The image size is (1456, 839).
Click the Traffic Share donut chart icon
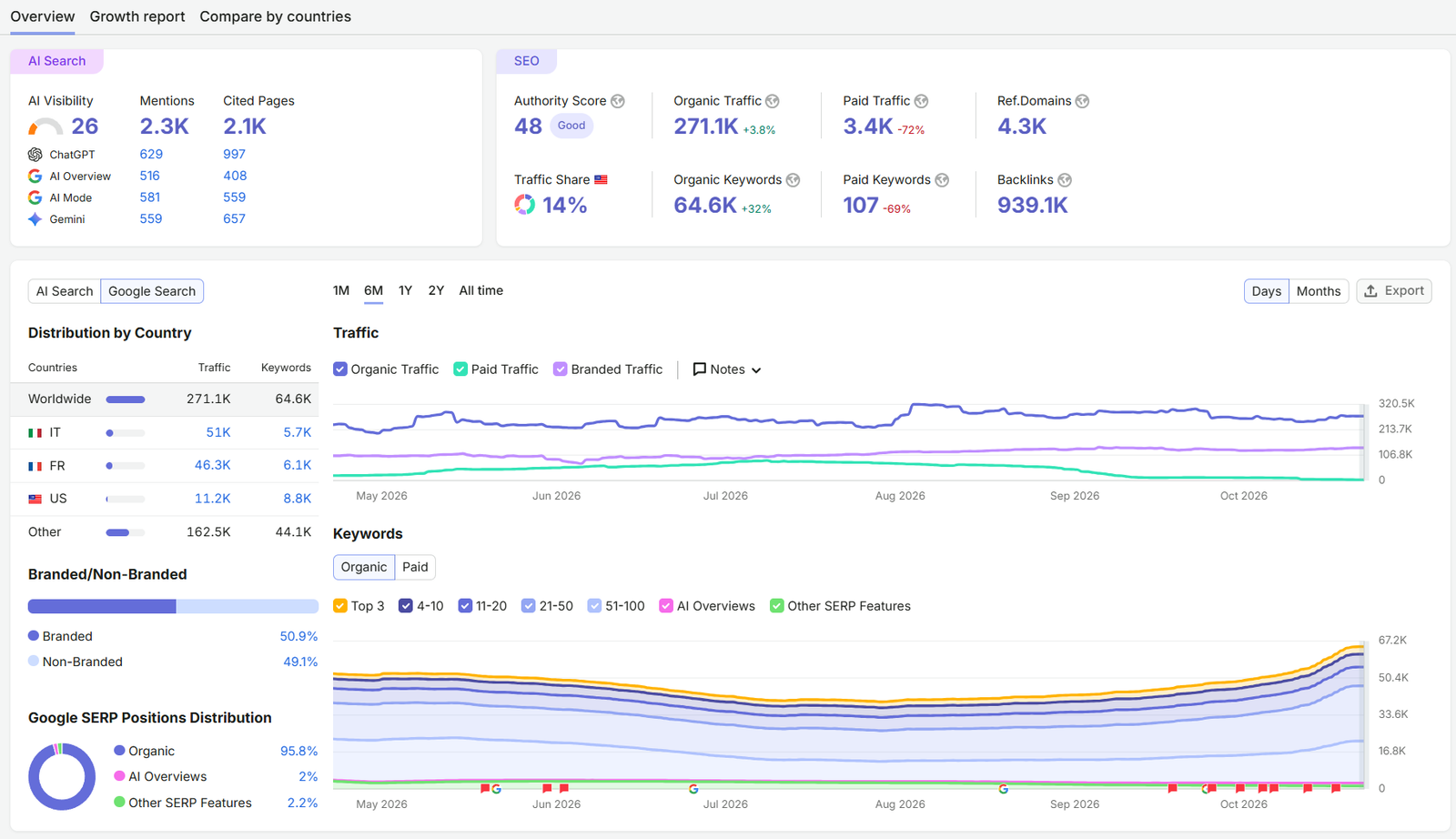tap(525, 205)
